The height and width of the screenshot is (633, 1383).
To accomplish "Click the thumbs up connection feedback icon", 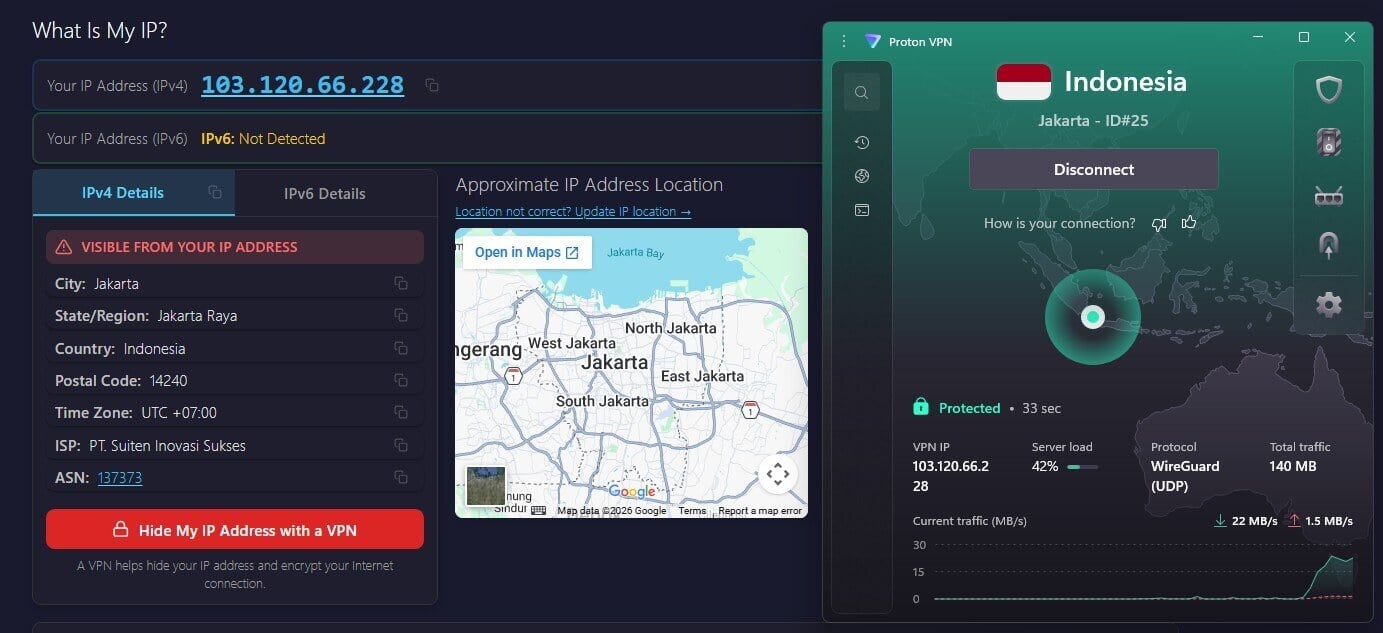I will [x=1189, y=223].
